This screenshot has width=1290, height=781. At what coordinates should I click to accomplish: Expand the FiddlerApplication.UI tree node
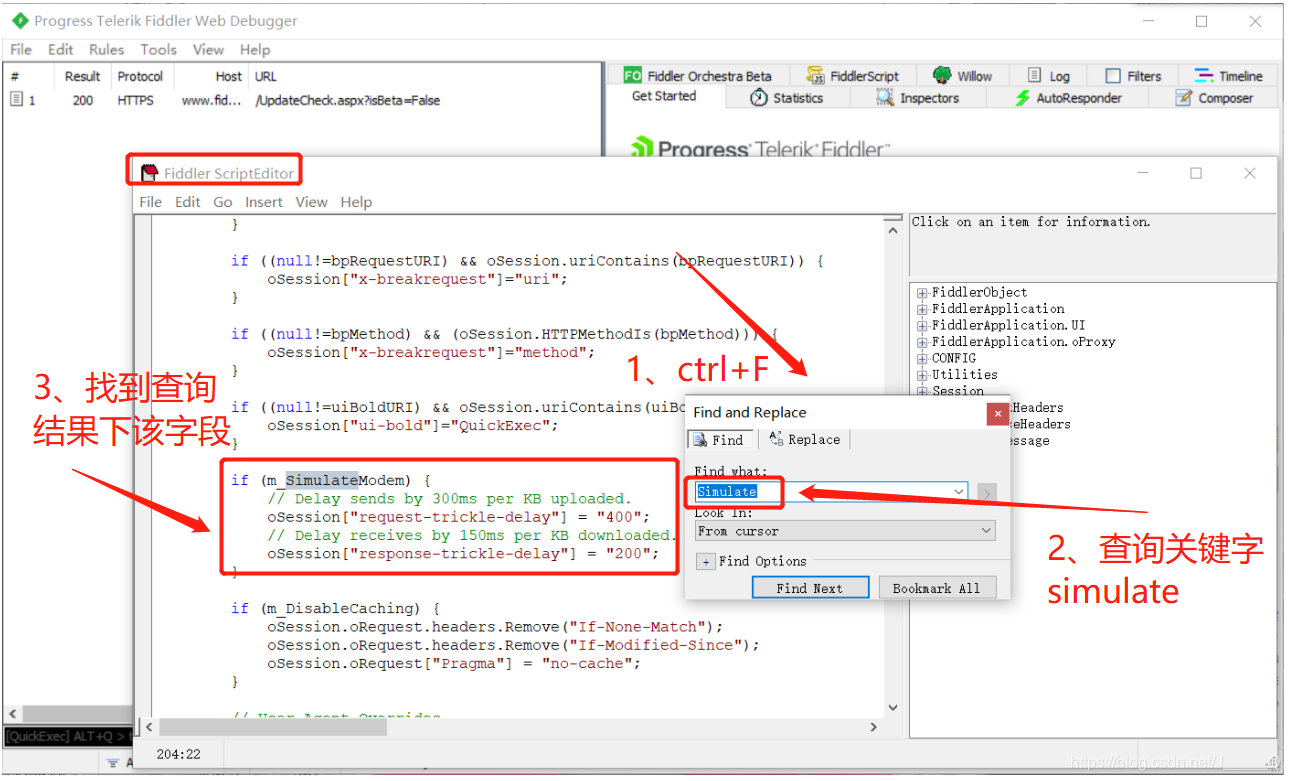pos(922,326)
